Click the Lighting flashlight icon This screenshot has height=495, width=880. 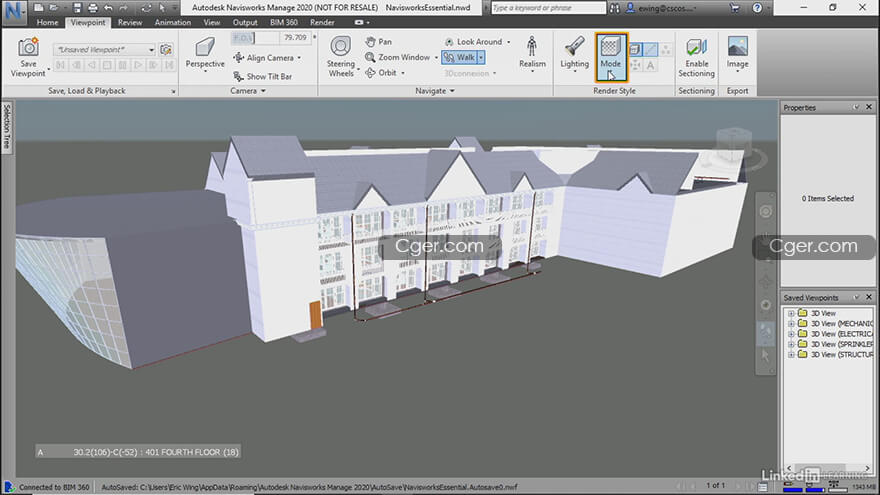click(x=574, y=47)
